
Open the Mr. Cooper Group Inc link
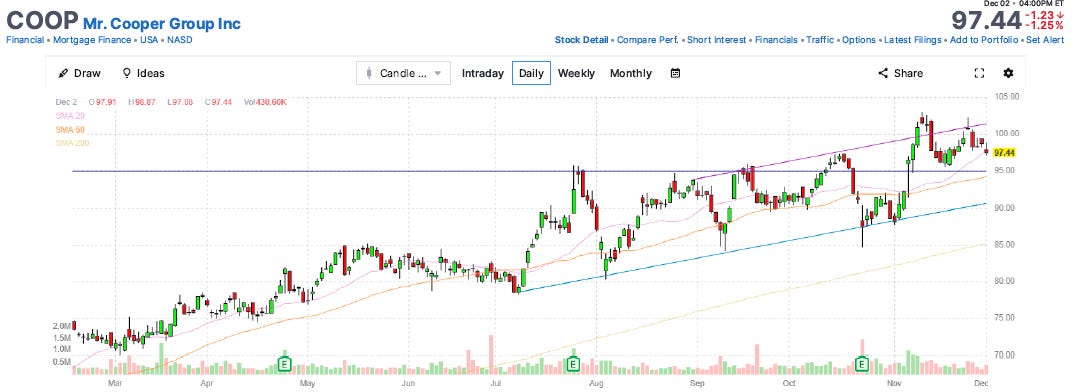point(161,23)
